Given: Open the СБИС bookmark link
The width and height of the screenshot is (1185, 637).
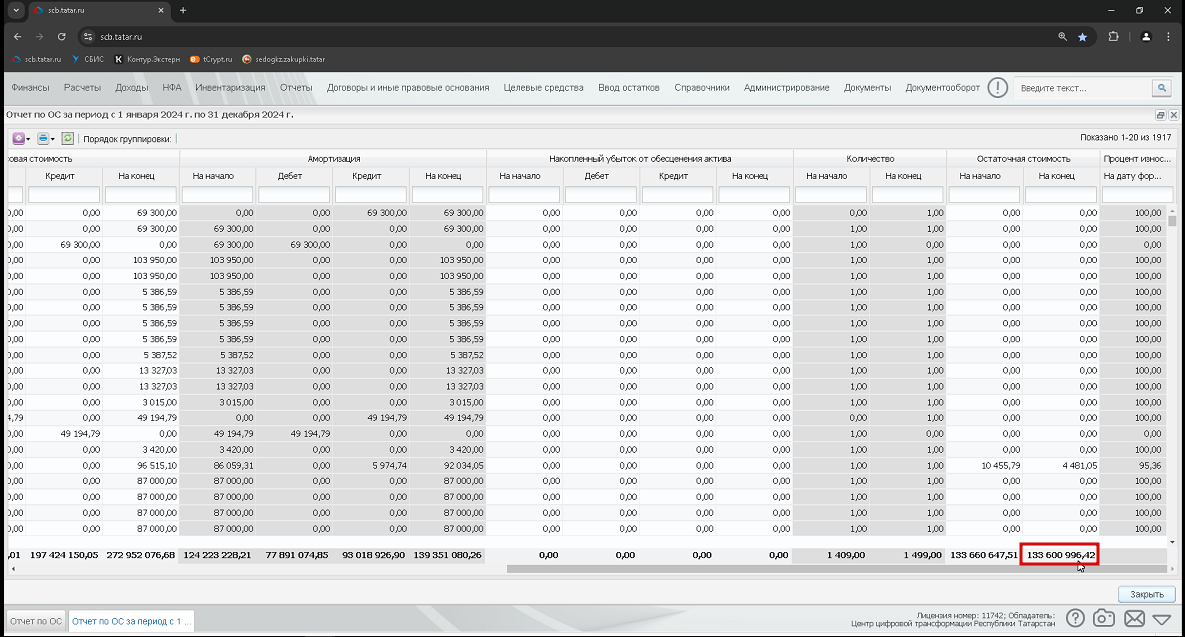Looking at the screenshot, I should click(88, 59).
